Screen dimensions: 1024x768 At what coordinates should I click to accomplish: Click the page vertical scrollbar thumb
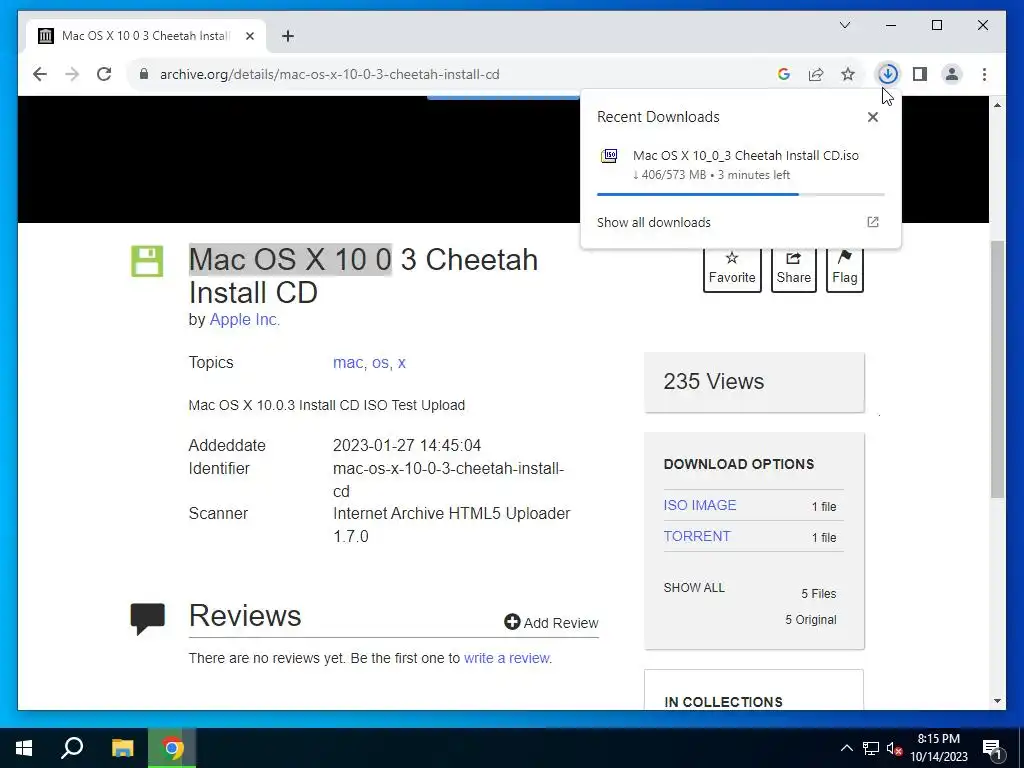pos(997,369)
